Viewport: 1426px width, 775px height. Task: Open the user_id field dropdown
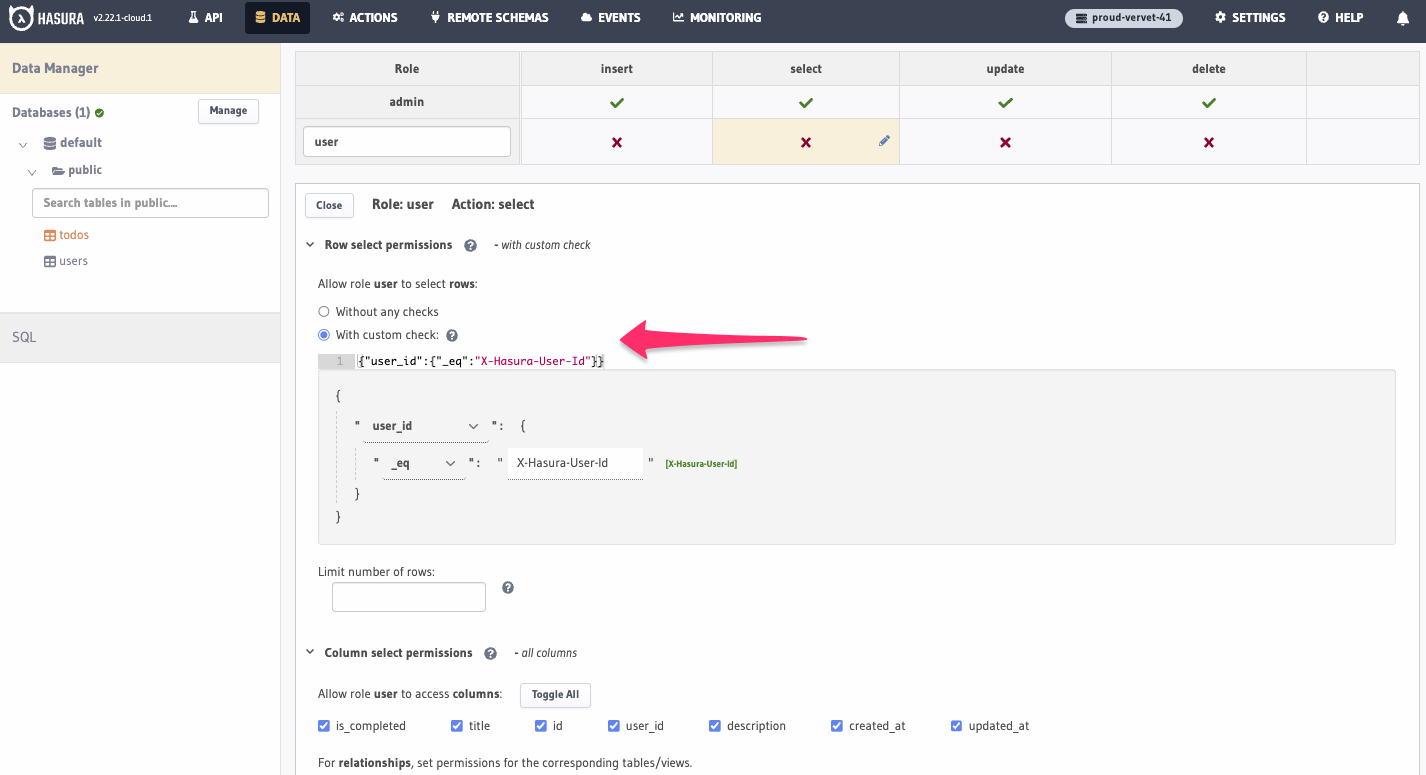(471, 425)
